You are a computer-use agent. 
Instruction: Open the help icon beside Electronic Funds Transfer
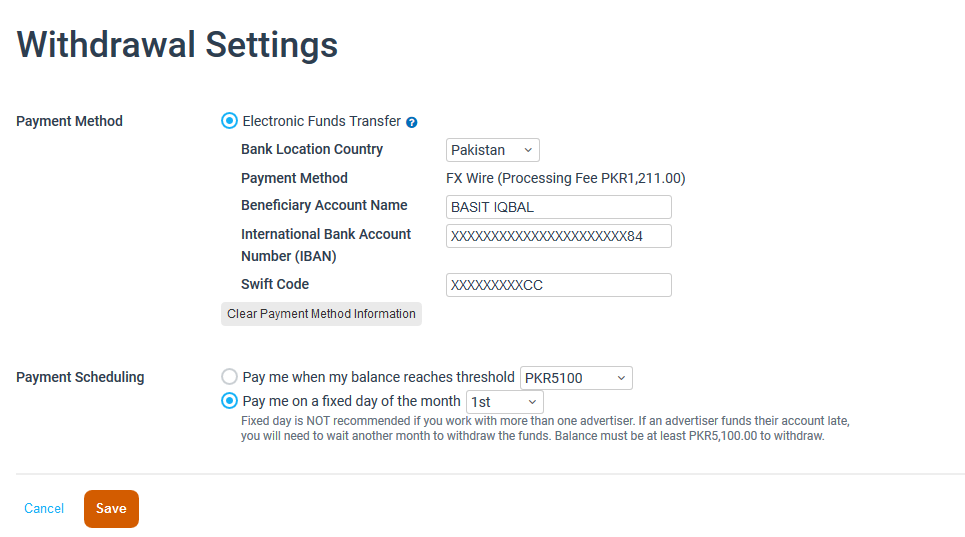[412, 122]
